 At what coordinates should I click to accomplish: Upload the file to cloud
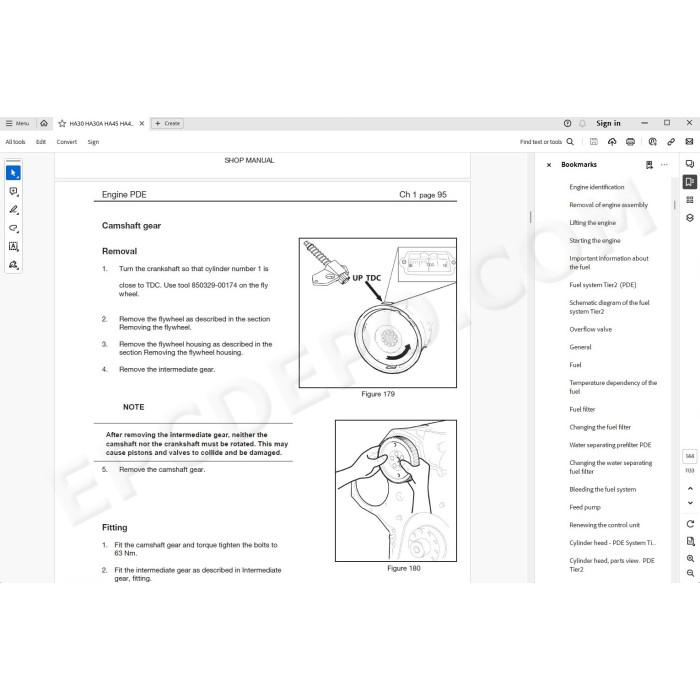click(x=612, y=142)
